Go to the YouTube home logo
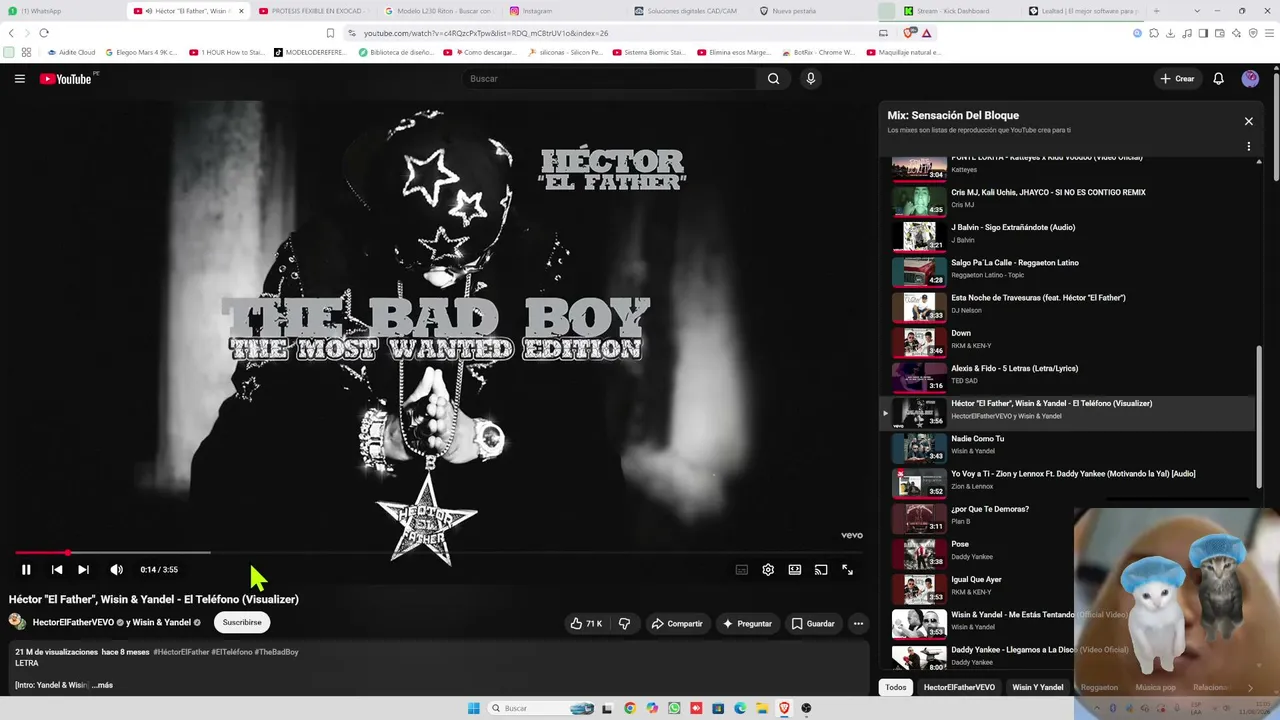Image resolution: width=1280 pixels, height=720 pixels. coord(66,79)
